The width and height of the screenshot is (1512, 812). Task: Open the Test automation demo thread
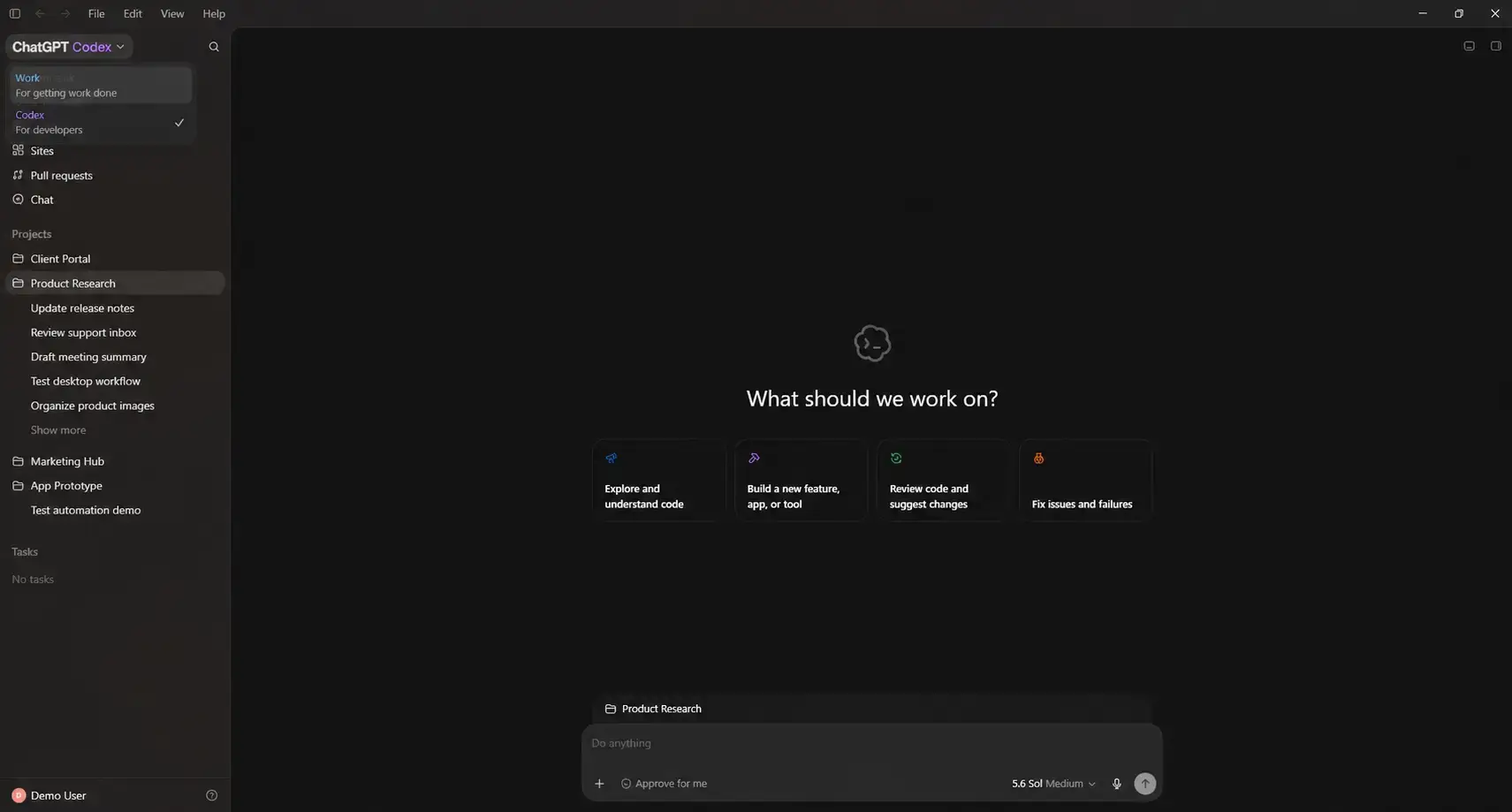click(115, 511)
